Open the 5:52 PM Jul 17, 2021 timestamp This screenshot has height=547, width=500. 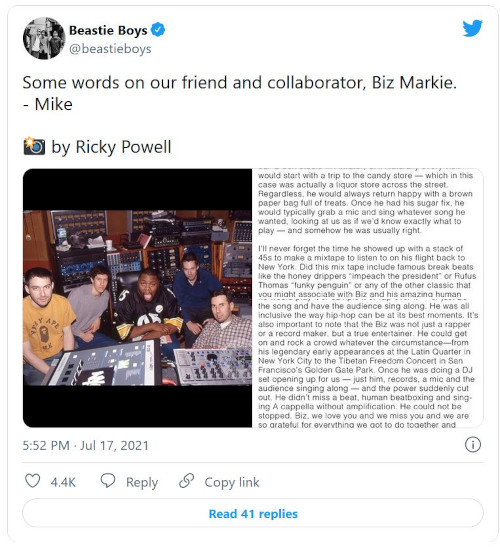point(85,445)
